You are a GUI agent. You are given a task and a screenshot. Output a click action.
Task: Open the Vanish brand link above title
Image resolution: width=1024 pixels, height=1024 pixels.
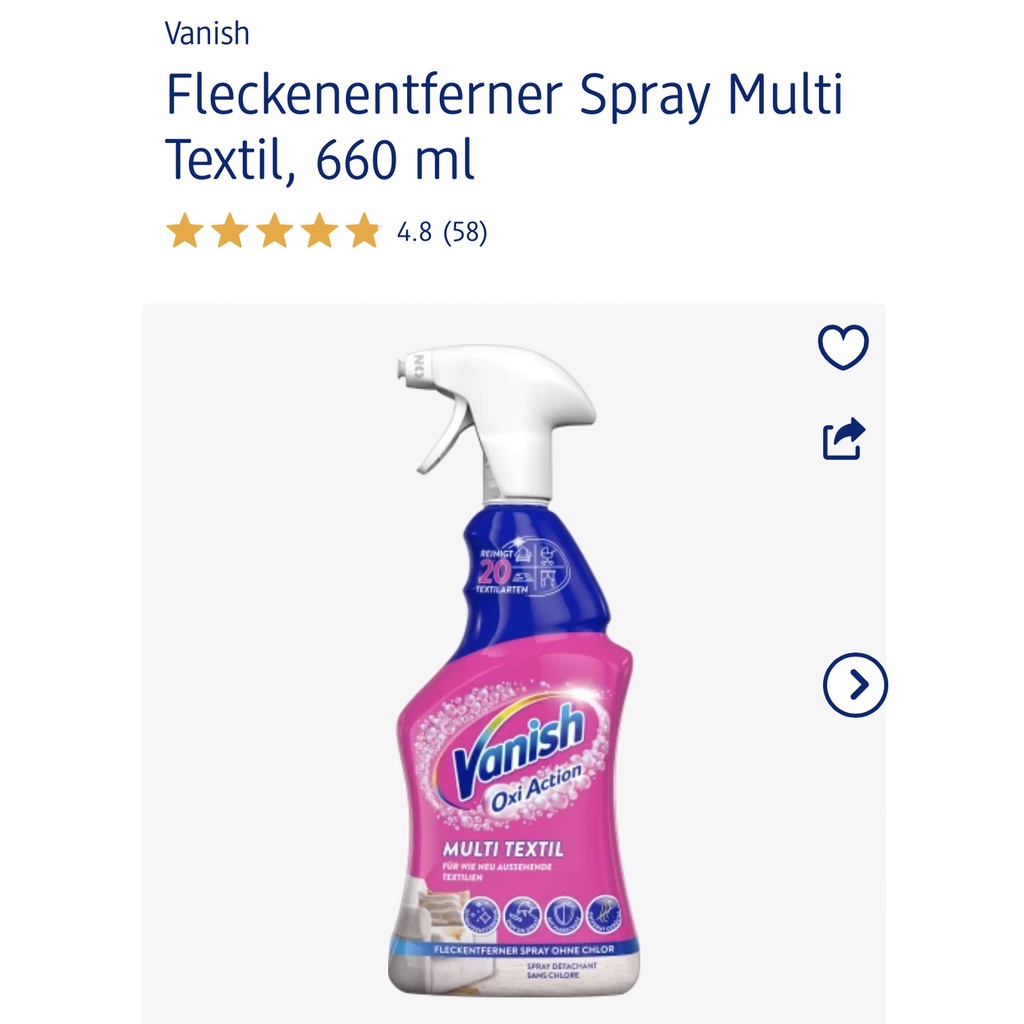pos(207,34)
